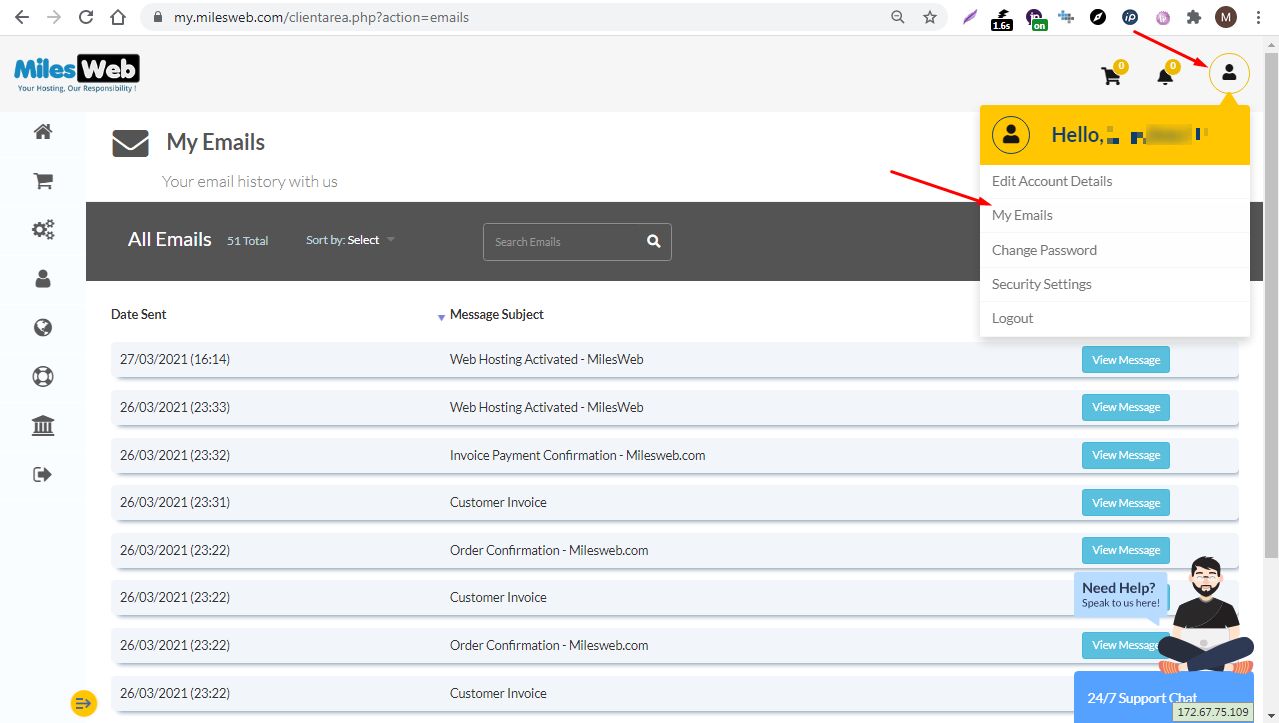Image resolution: width=1279 pixels, height=723 pixels.
Task: Click the browser home button
Action: pyautogui.click(x=118, y=17)
